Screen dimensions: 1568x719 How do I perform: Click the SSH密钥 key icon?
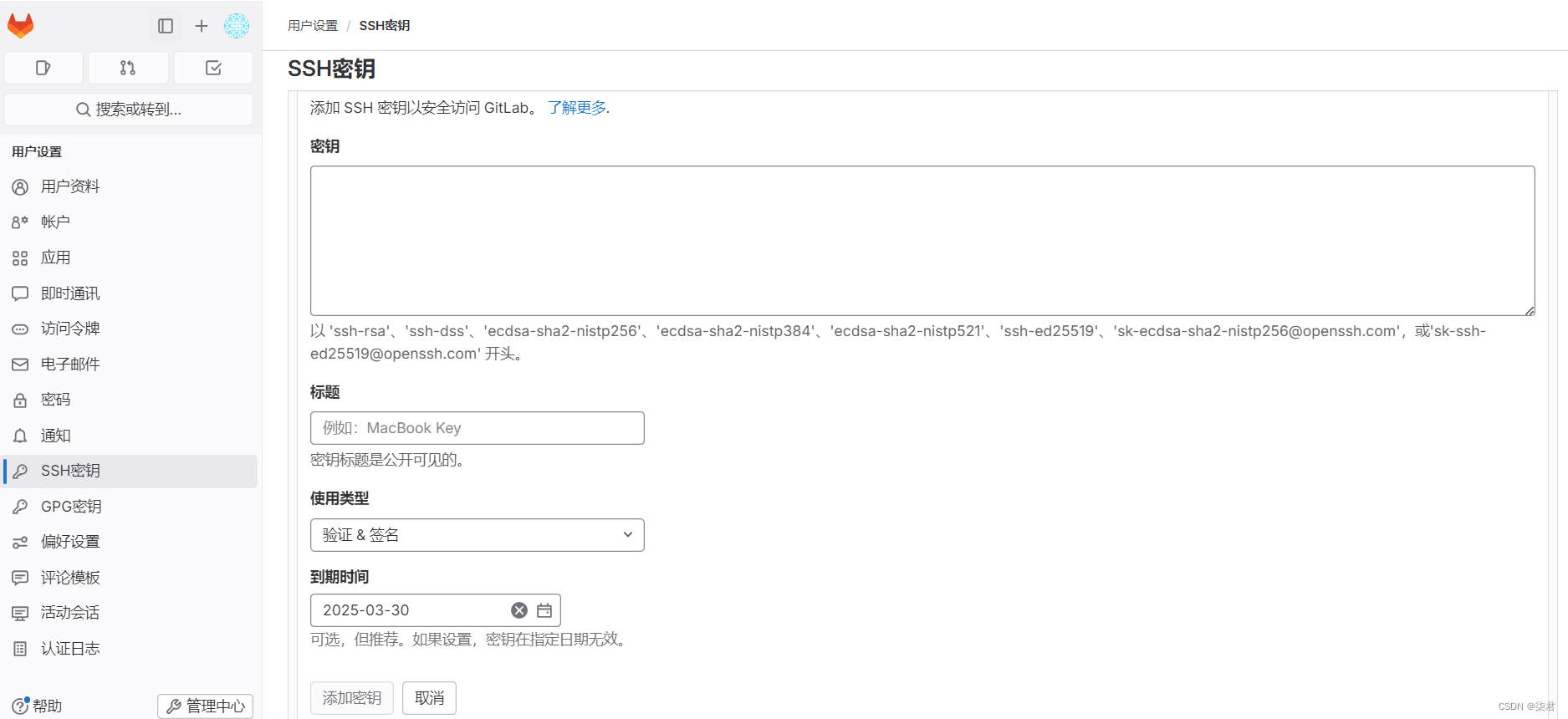[20, 471]
